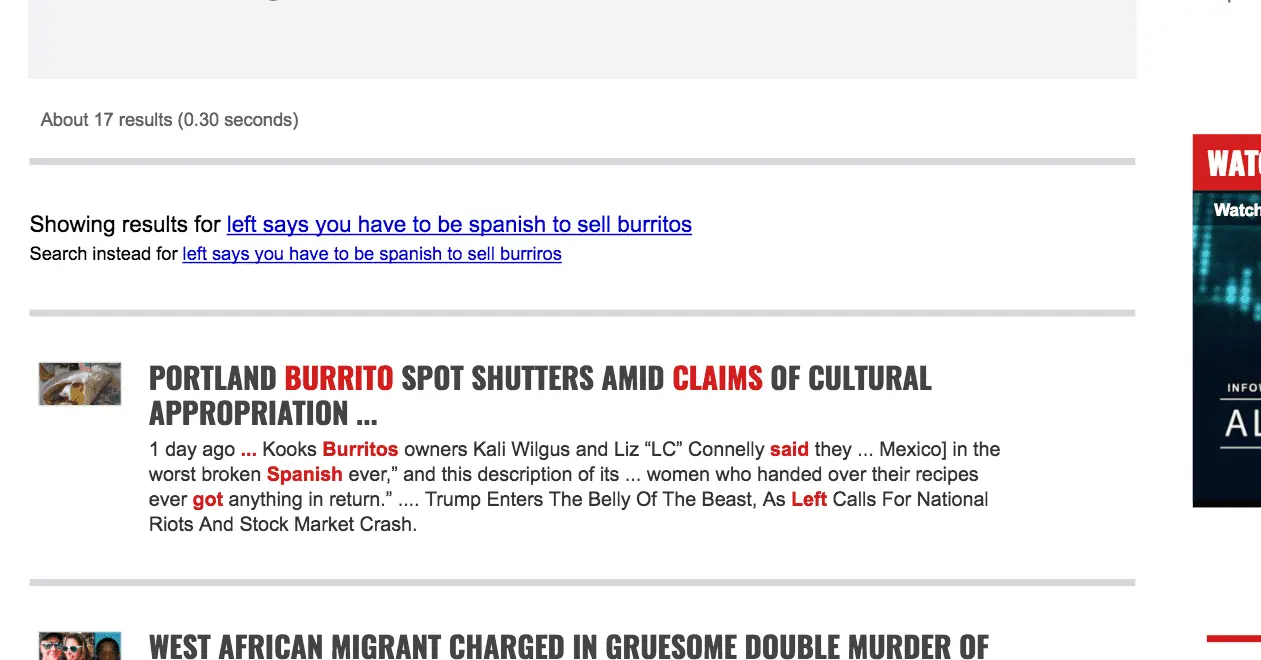Click the corrected query link ending in "burritos"
Screen dimensions: 1261x660
[x=459, y=224]
